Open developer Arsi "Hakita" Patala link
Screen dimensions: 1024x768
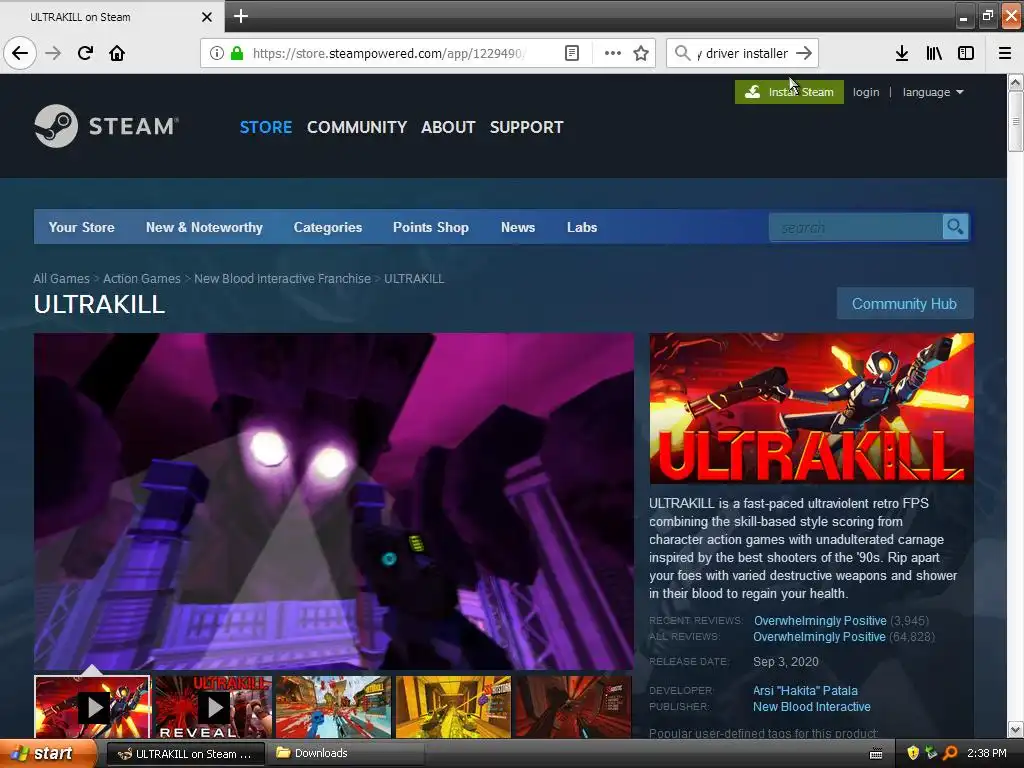(x=805, y=690)
